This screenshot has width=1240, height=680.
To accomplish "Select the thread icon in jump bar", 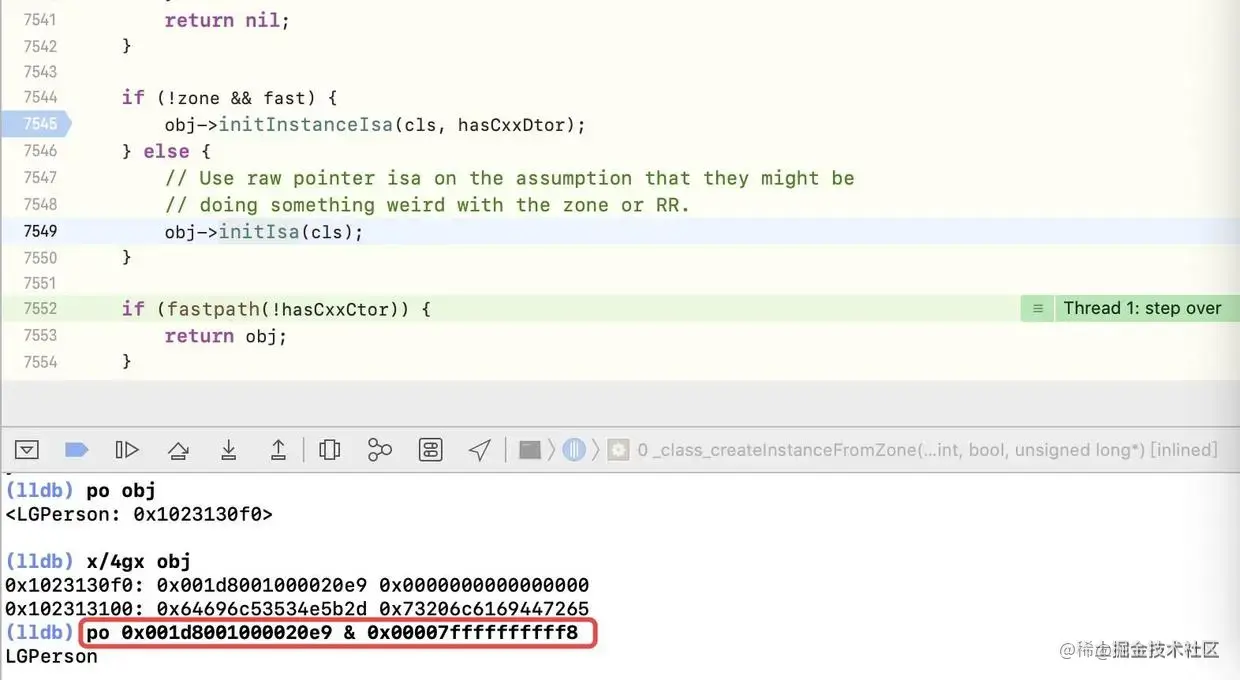I will click(574, 450).
